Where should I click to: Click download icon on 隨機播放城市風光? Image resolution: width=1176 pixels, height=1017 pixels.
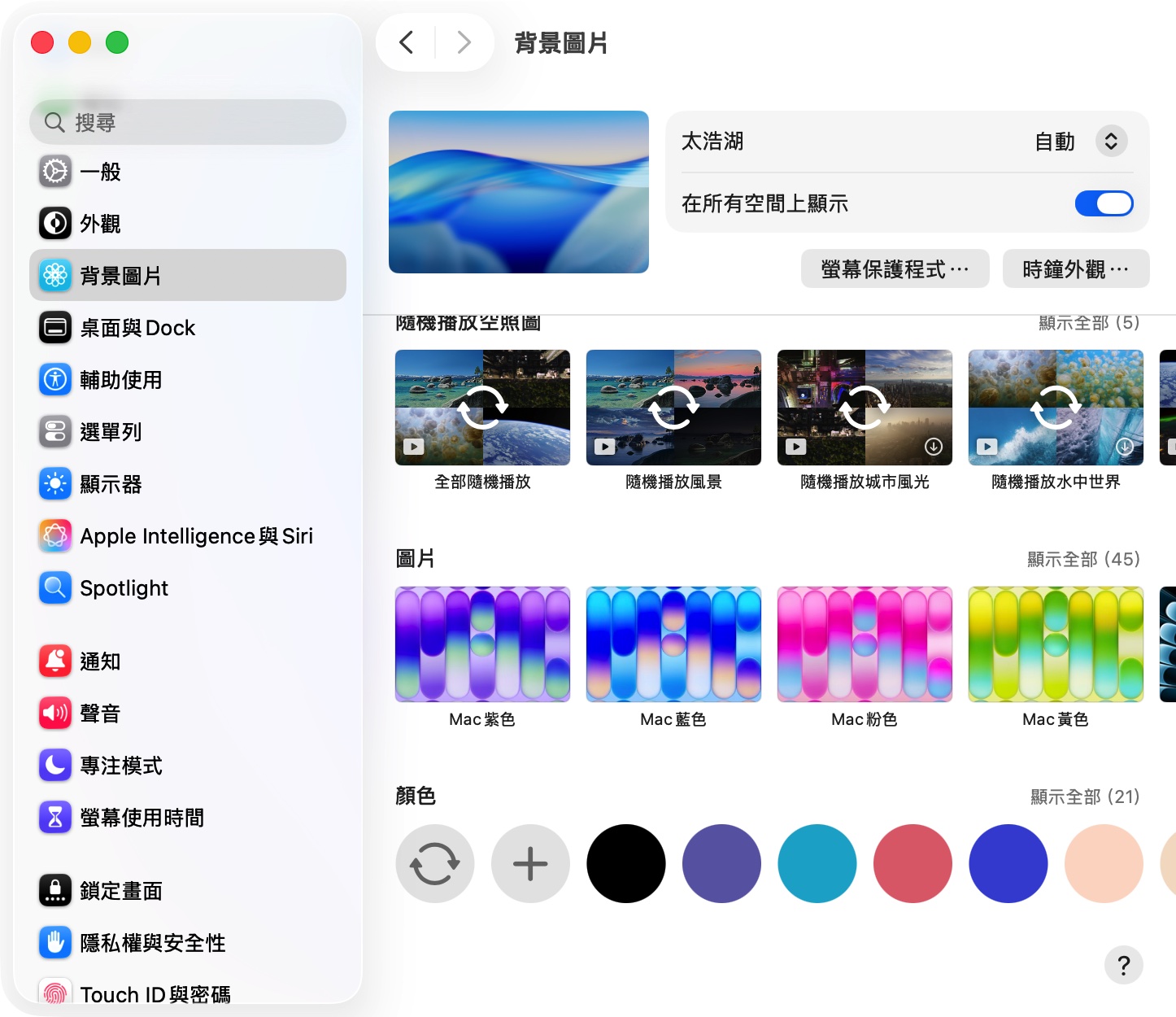coord(934,446)
